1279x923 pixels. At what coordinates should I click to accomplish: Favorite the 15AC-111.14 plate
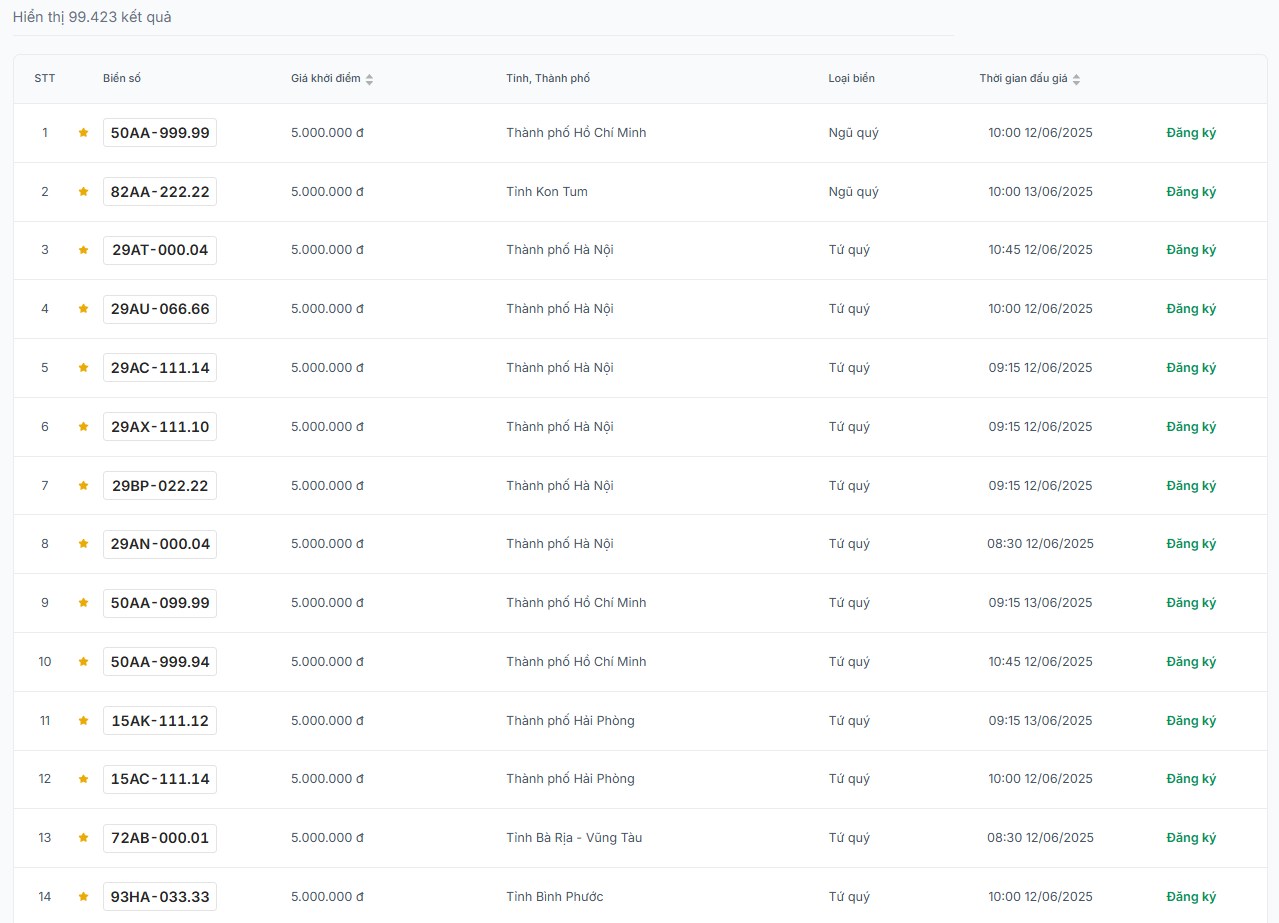[84, 779]
